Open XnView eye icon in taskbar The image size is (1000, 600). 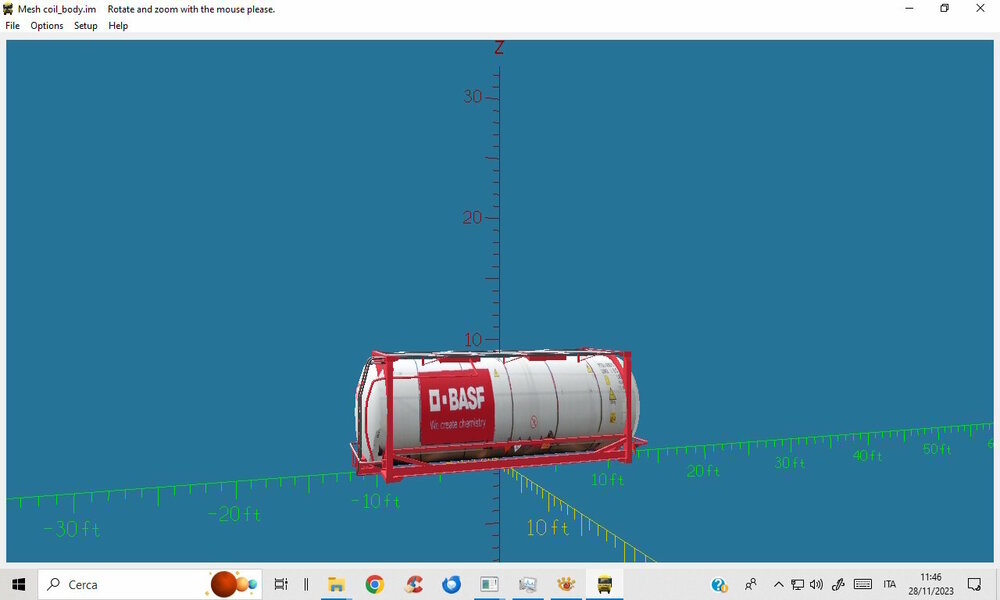pos(566,584)
